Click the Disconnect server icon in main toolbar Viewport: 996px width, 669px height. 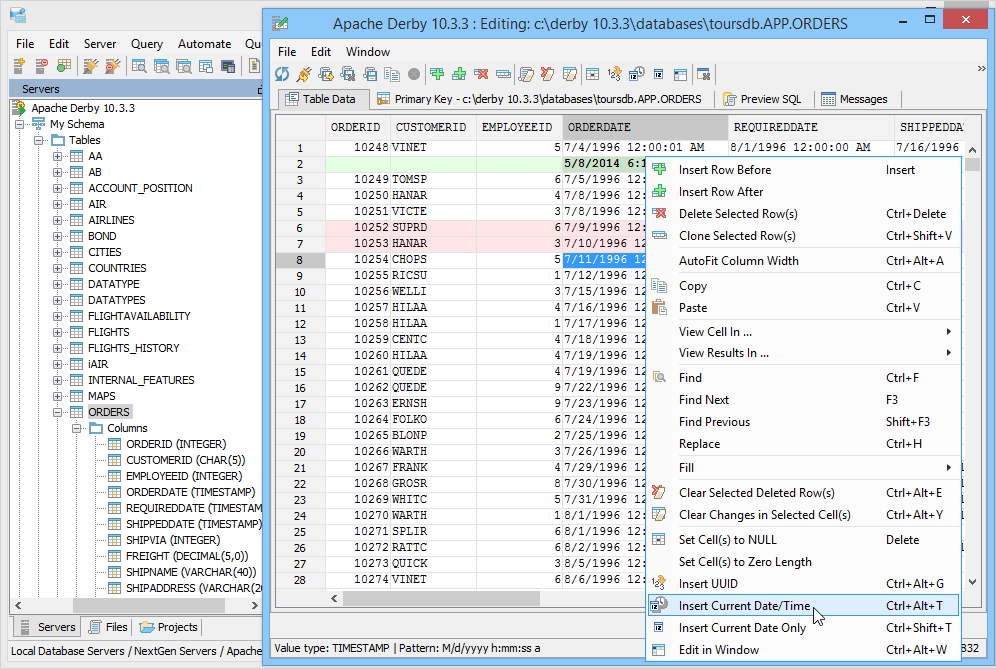[x=113, y=65]
